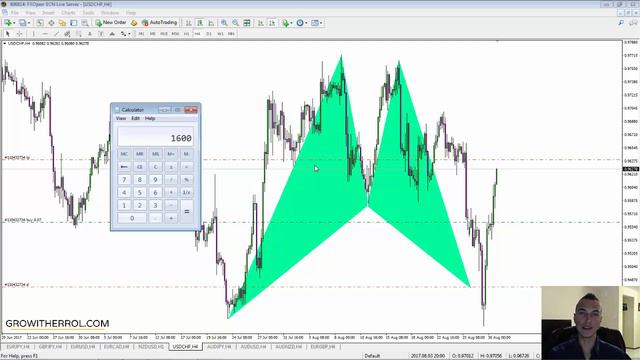
Task: Switch chart to line chart icon
Action: tap(211, 23)
